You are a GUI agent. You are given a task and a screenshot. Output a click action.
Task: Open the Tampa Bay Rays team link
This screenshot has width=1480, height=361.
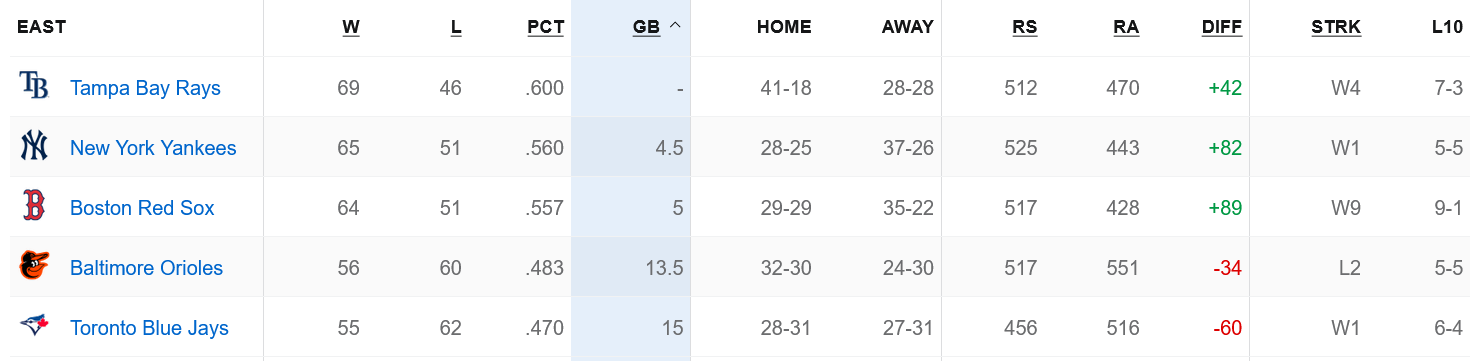click(145, 88)
